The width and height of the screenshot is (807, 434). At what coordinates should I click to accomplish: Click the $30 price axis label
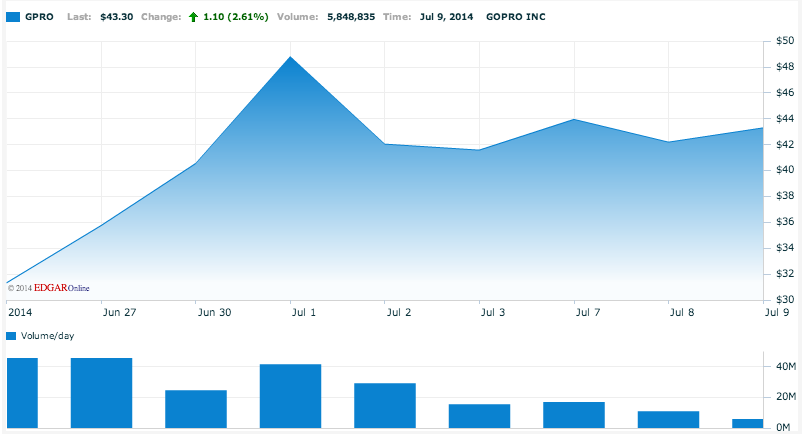click(x=785, y=300)
